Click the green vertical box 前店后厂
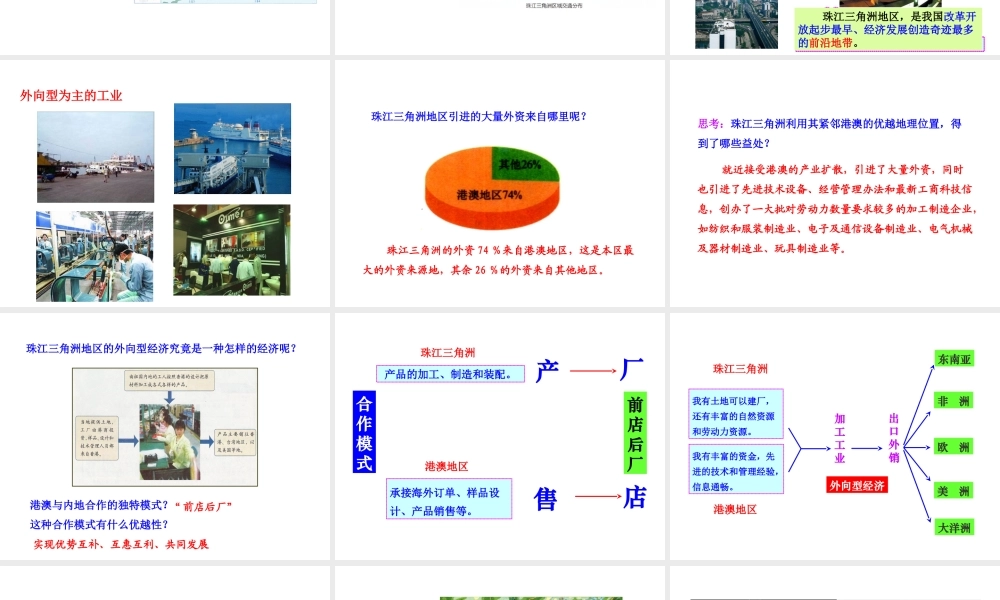This screenshot has height=600, width=1000. point(635,433)
